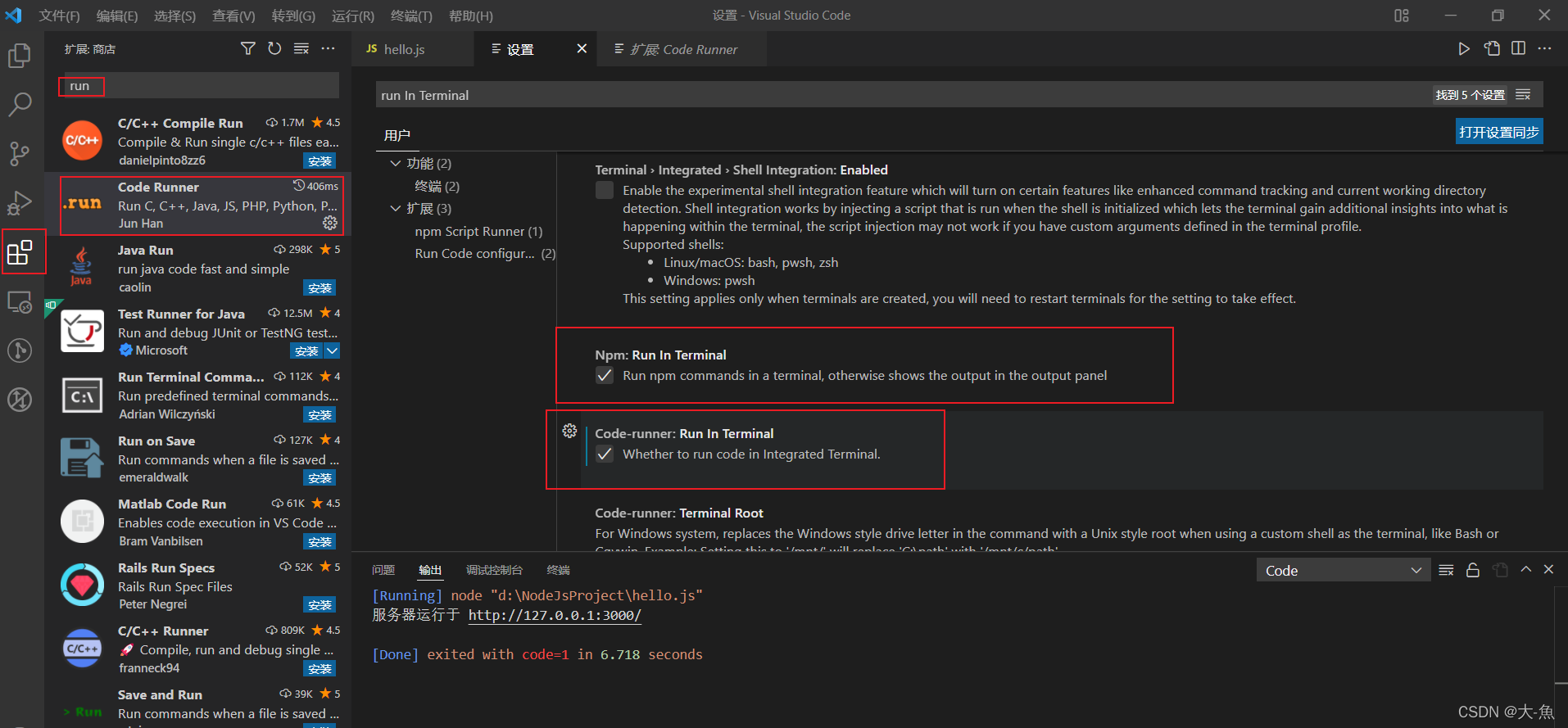Switch to 调试控制台 panel tab
Screen dimensions: 1568x728
pyautogui.click(x=494, y=570)
